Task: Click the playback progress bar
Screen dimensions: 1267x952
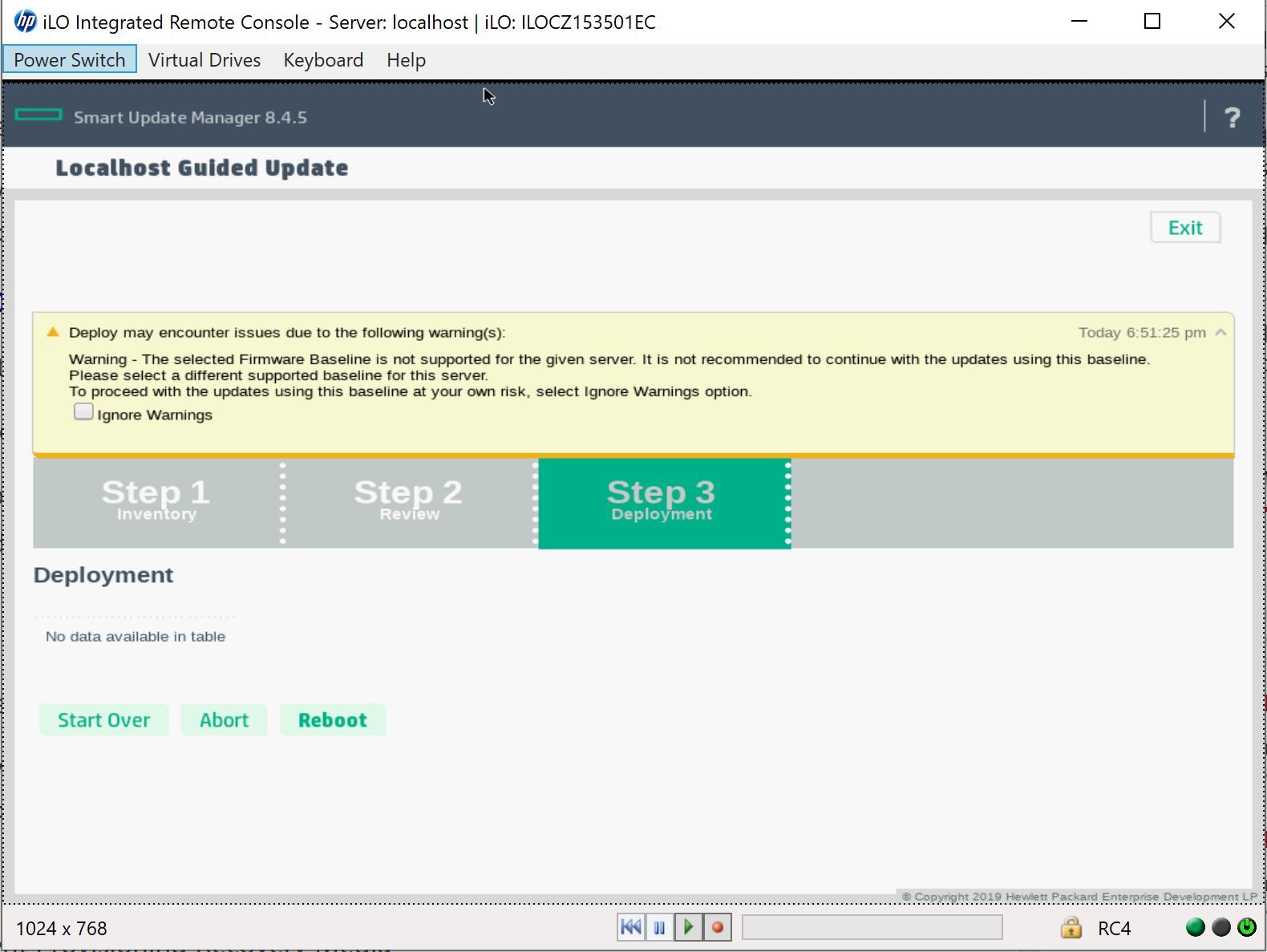Action: [x=872, y=928]
